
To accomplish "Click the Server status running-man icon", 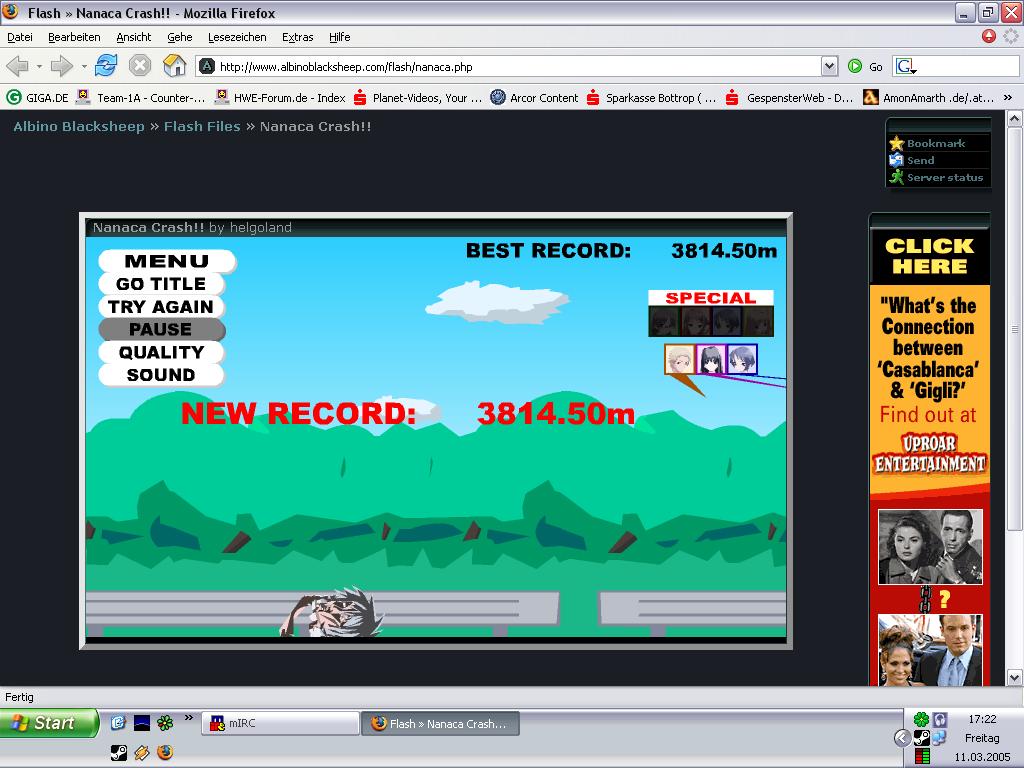I will point(897,177).
